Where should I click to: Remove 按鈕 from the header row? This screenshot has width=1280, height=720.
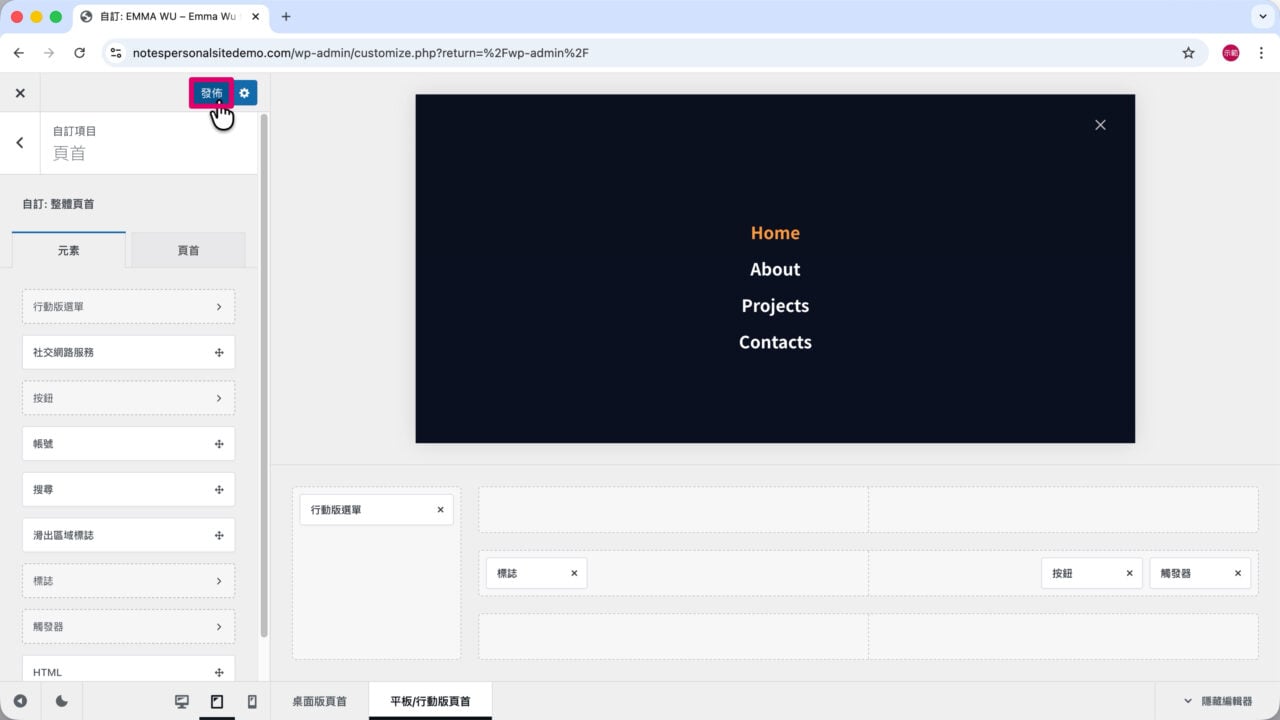1129,573
